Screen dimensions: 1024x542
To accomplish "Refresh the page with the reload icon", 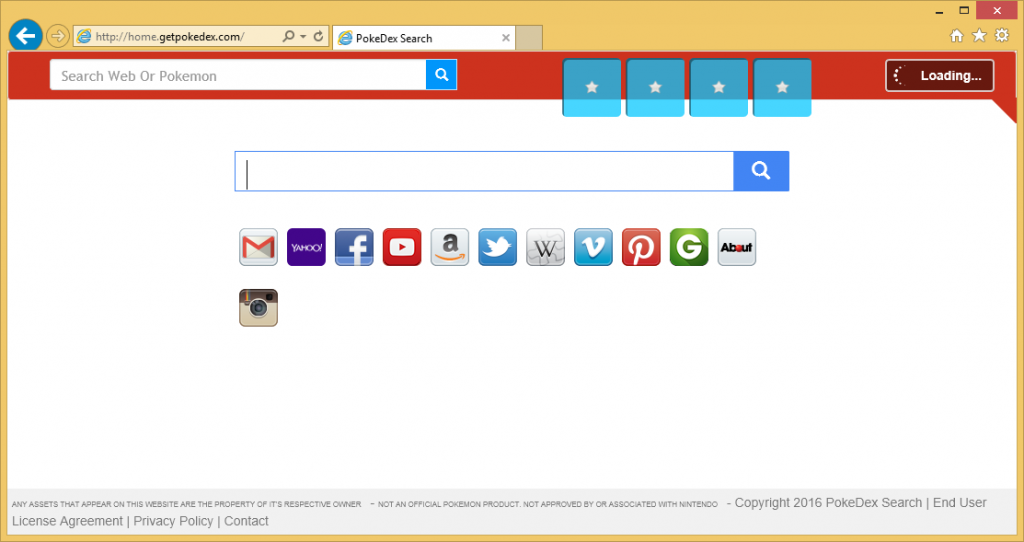I will (319, 37).
